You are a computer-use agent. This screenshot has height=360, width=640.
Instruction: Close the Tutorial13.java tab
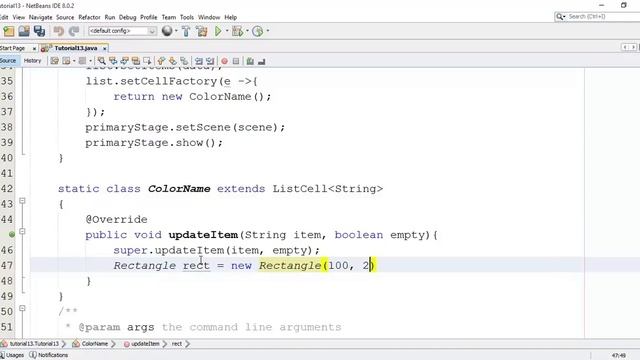(x=104, y=49)
